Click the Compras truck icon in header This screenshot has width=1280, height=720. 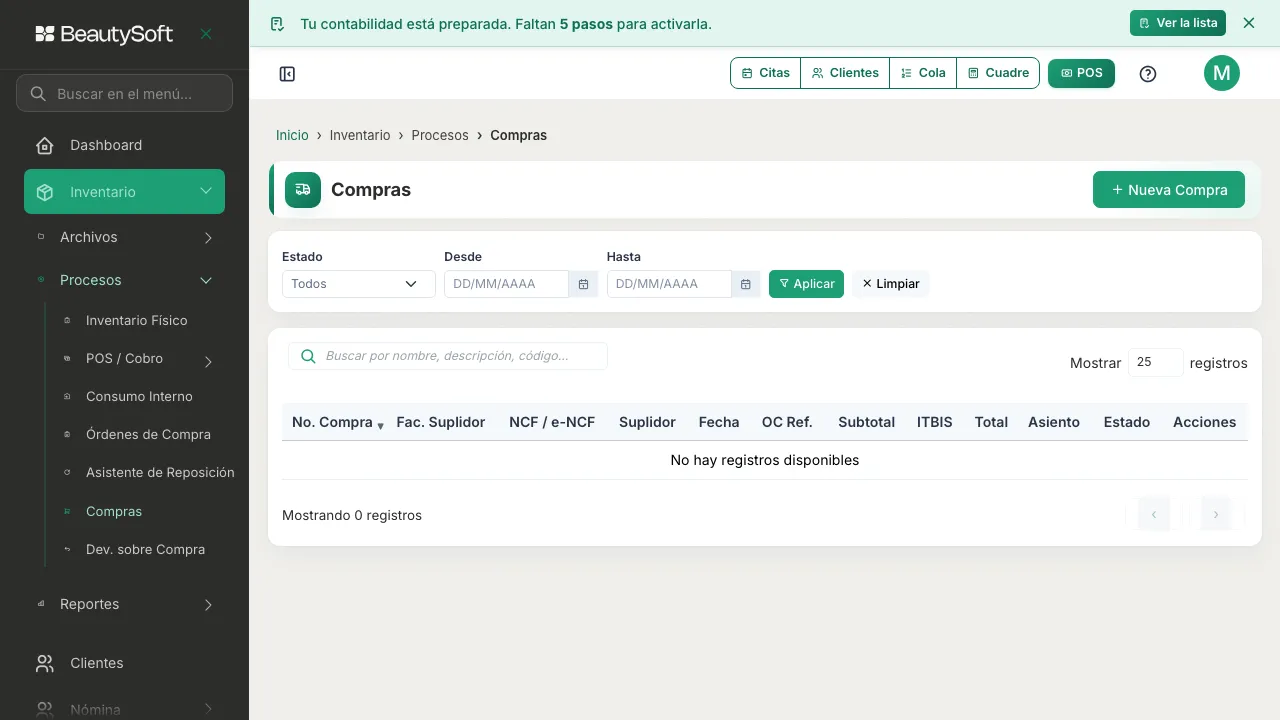tap(303, 190)
